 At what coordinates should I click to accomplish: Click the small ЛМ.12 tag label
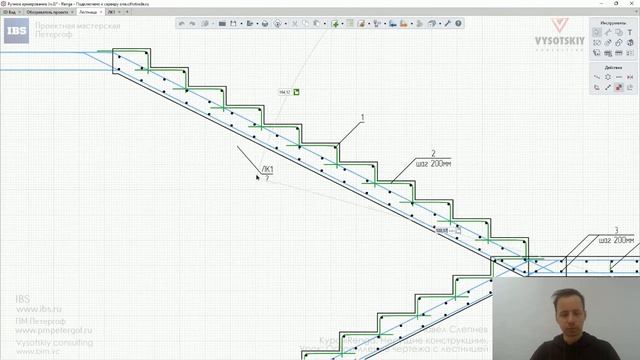pyautogui.click(x=284, y=92)
